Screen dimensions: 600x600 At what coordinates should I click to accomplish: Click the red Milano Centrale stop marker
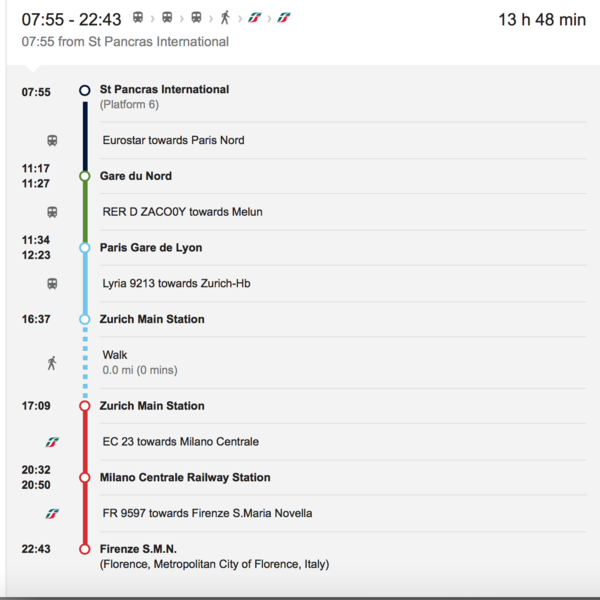tap(85, 478)
